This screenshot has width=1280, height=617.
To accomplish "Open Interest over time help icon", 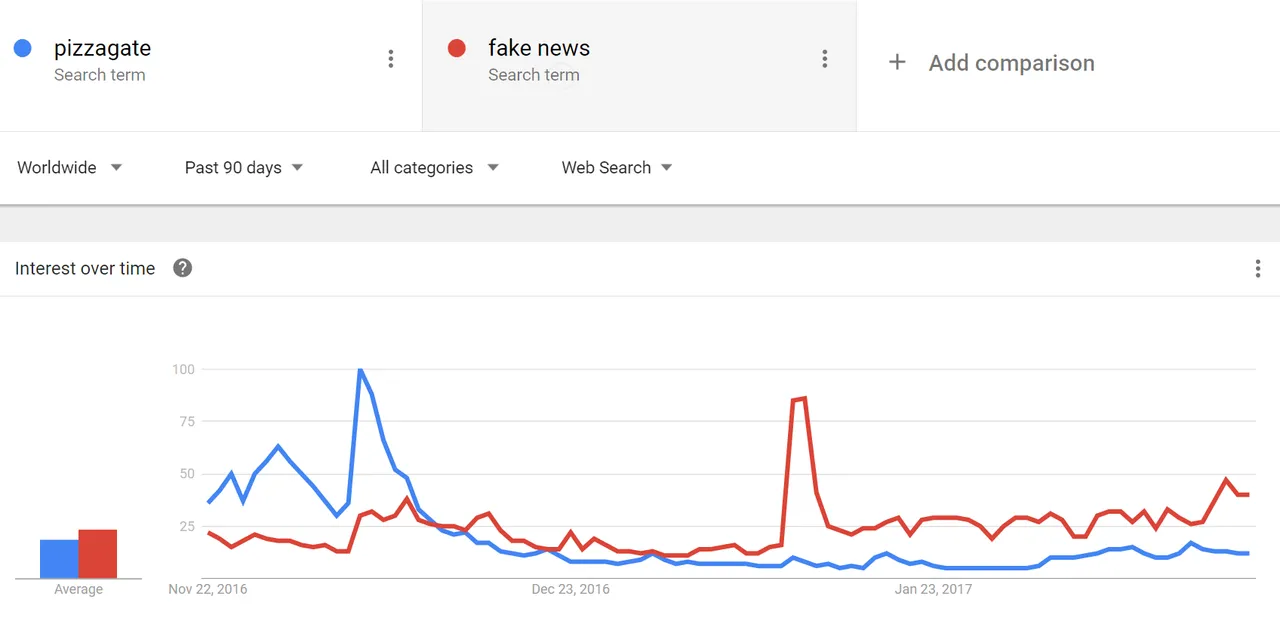I will point(182,268).
